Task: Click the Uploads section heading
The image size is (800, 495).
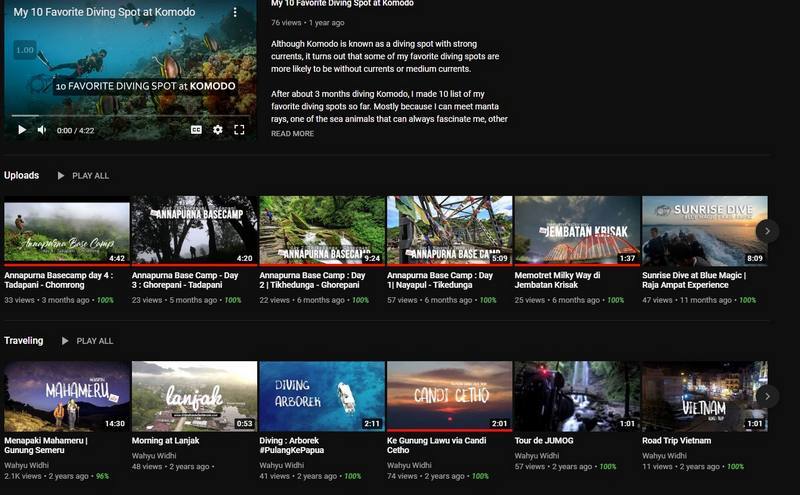Action: [21, 175]
